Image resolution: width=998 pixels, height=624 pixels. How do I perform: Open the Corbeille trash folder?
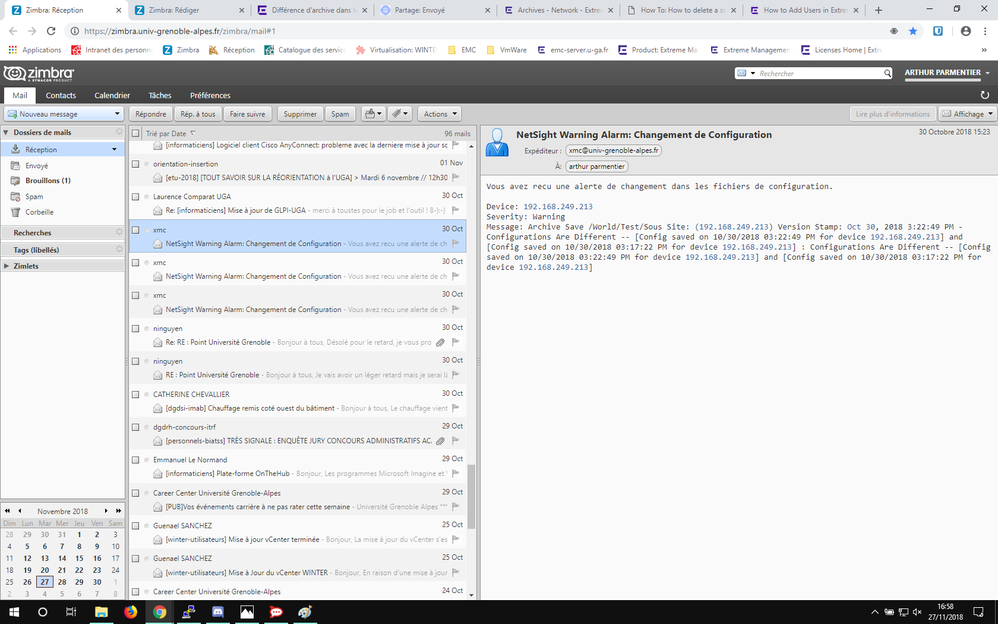[x=39, y=212]
